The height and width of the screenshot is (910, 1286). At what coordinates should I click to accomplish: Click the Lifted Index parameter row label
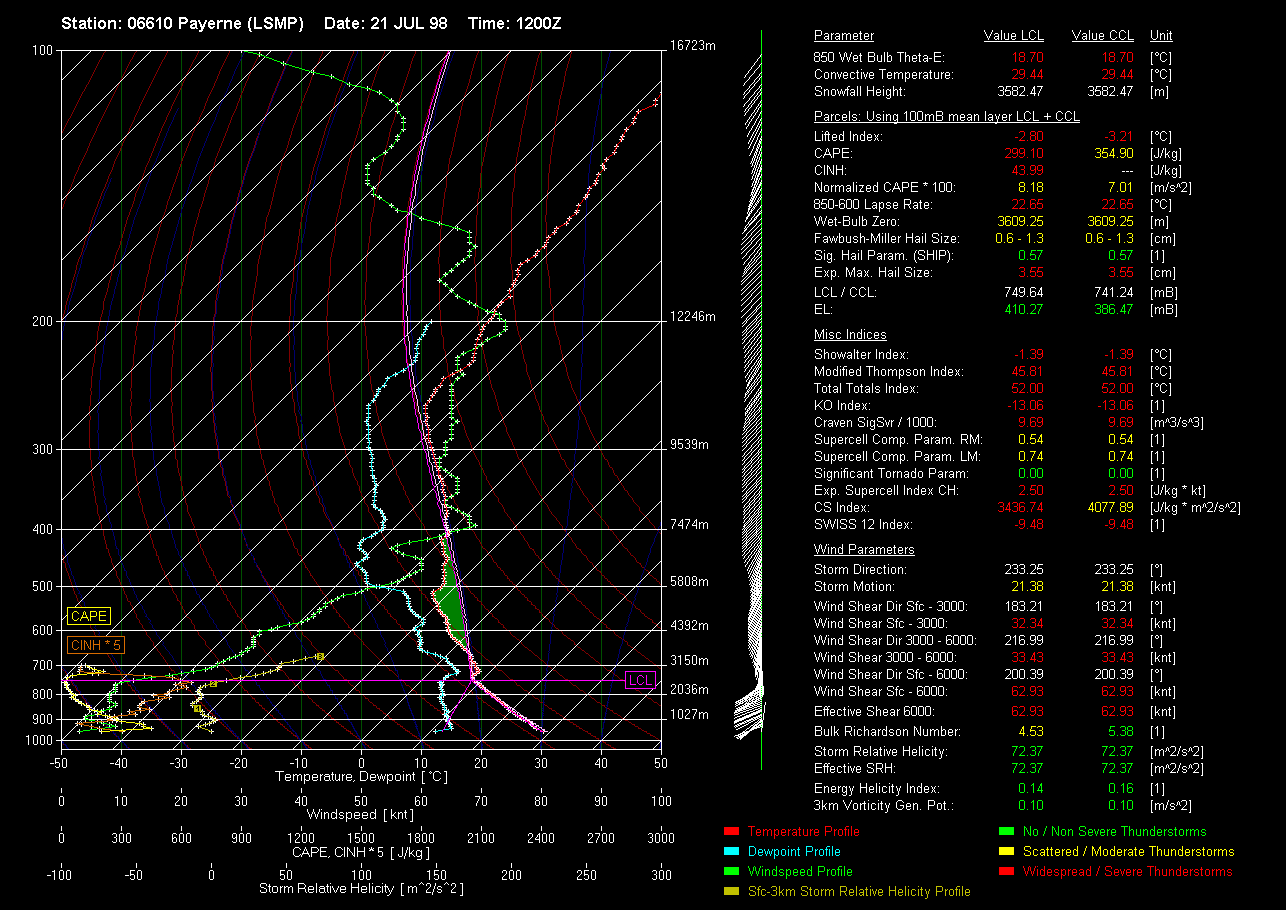(848, 136)
